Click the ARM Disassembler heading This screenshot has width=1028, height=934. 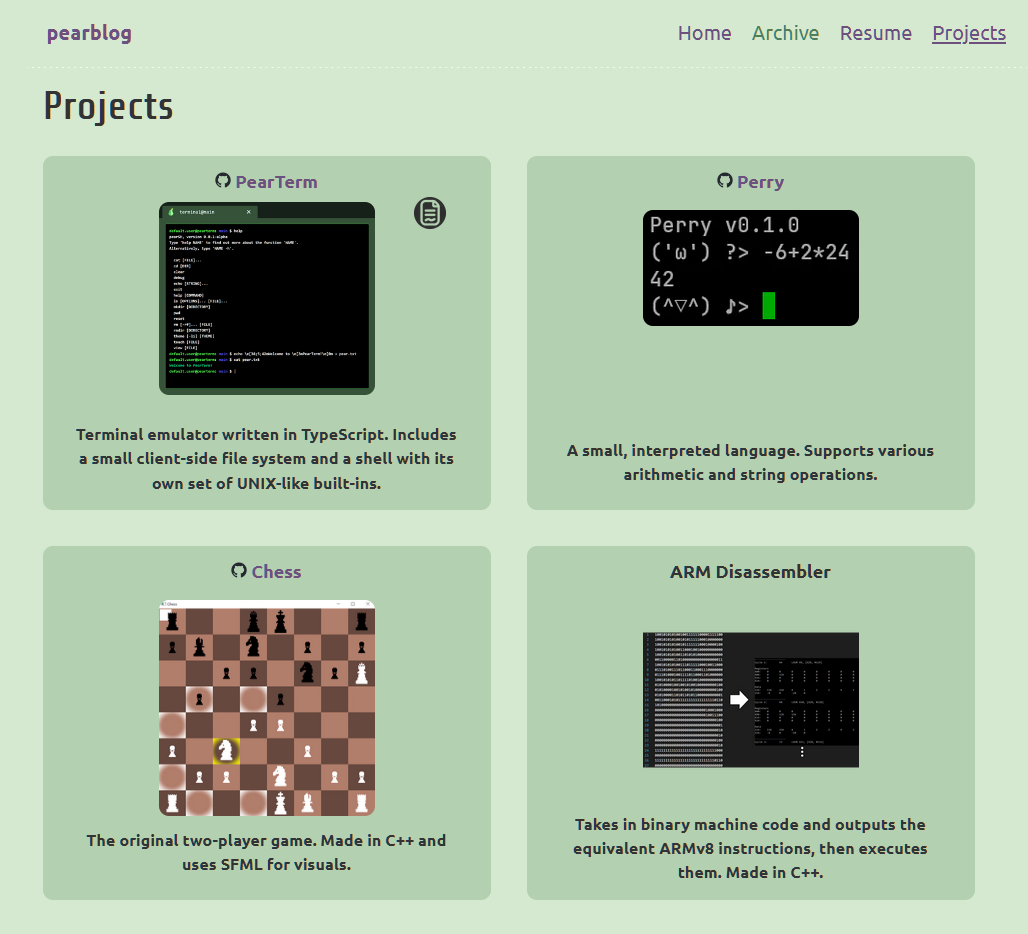[x=750, y=572]
